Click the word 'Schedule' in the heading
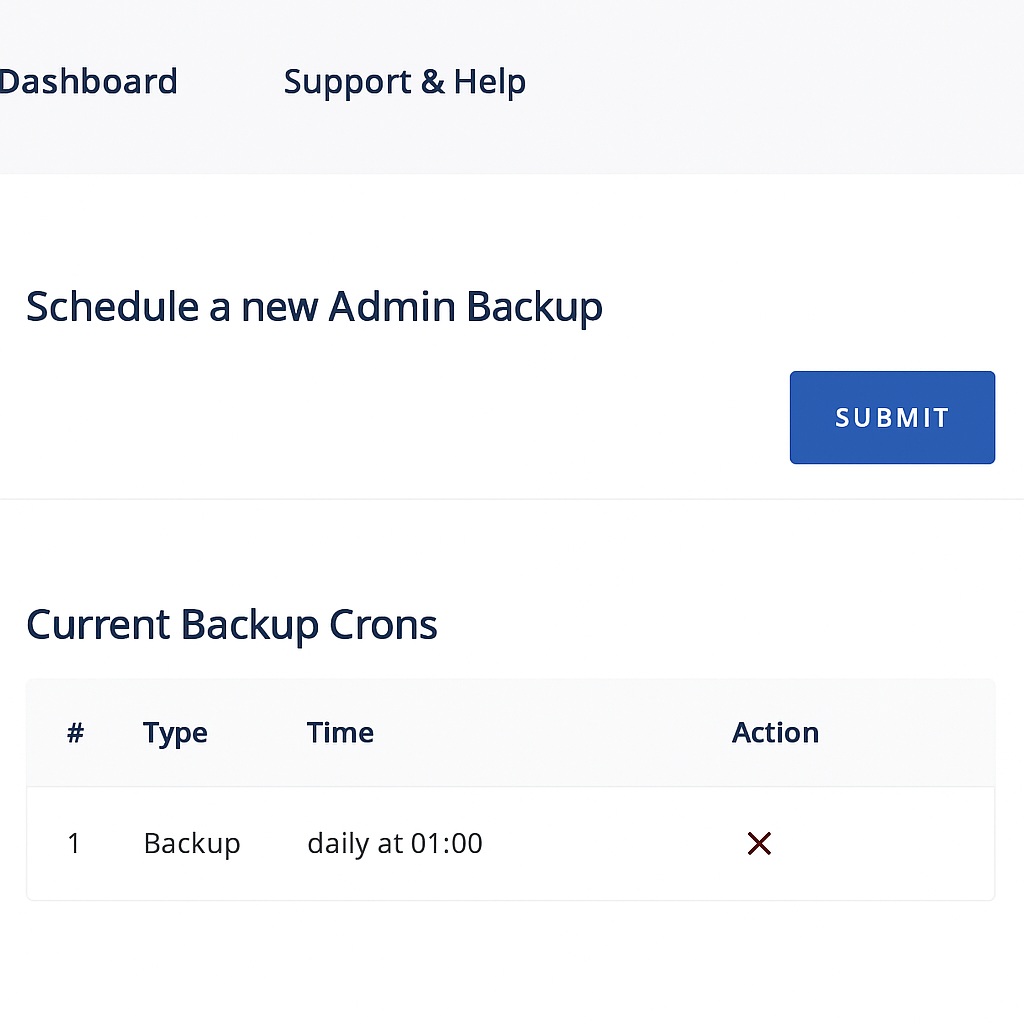Screen dimensions: 1024x1024 pyautogui.click(x=112, y=307)
